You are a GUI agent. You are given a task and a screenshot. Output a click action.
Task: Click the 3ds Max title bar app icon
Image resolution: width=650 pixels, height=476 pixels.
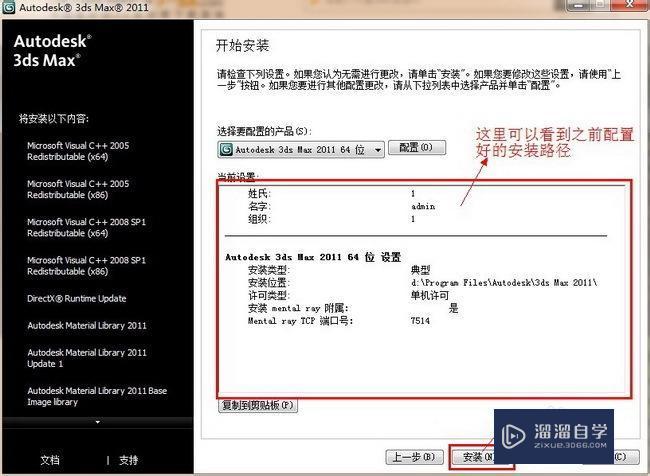point(8,7)
